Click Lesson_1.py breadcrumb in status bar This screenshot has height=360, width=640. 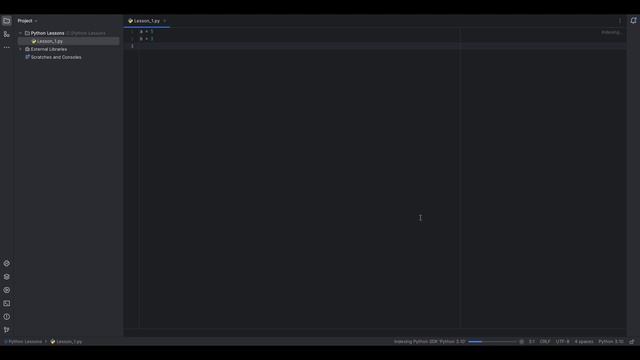click(x=67, y=342)
